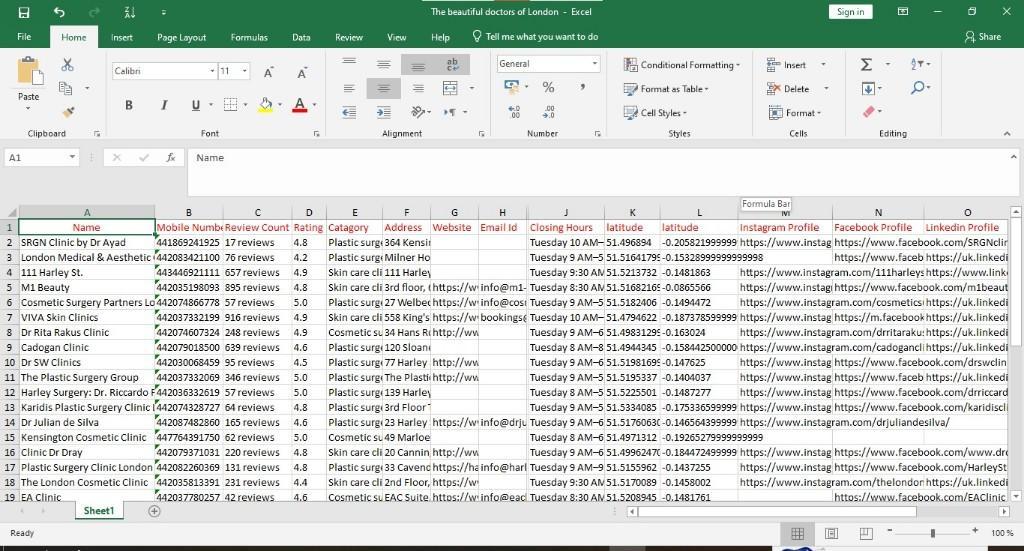Click the red Font Color swatch
The height and width of the screenshot is (551, 1024).
coord(300,104)
